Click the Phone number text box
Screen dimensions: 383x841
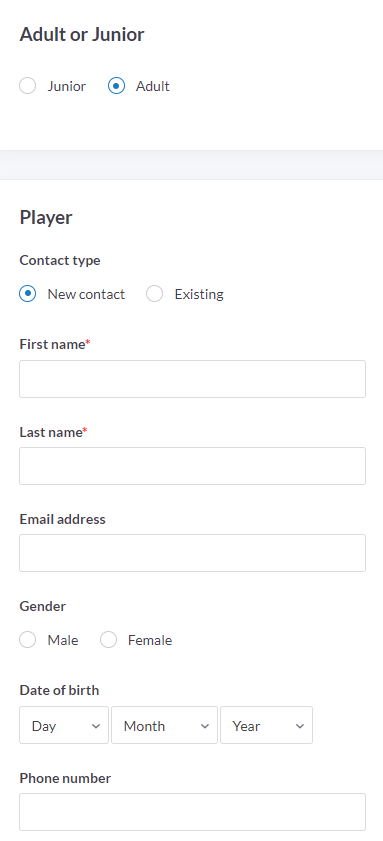pos(193,812)
